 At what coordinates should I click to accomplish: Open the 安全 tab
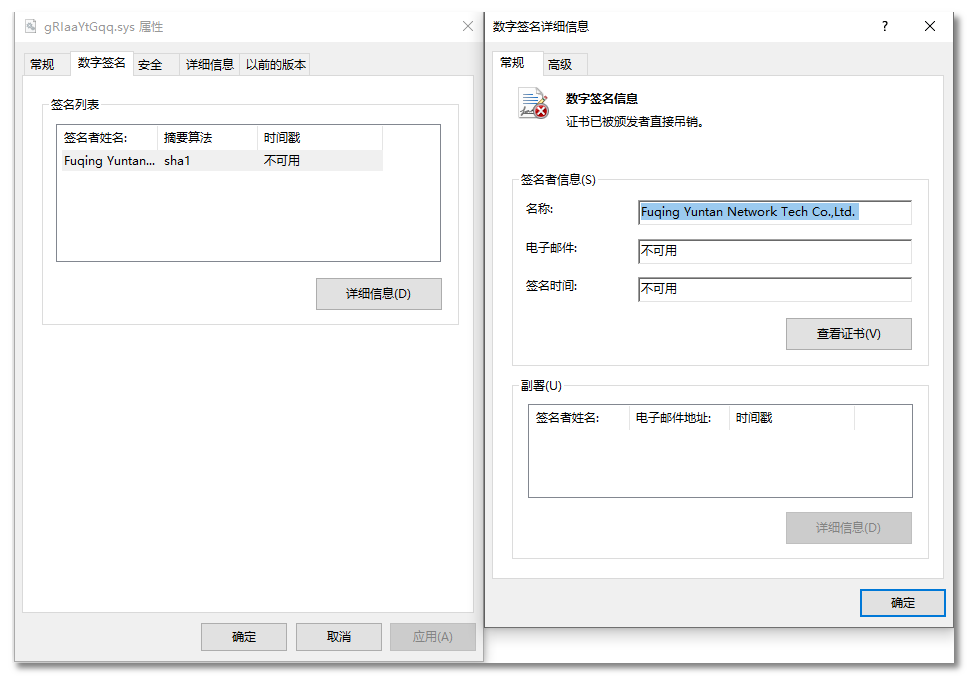[x=150, y=65]
